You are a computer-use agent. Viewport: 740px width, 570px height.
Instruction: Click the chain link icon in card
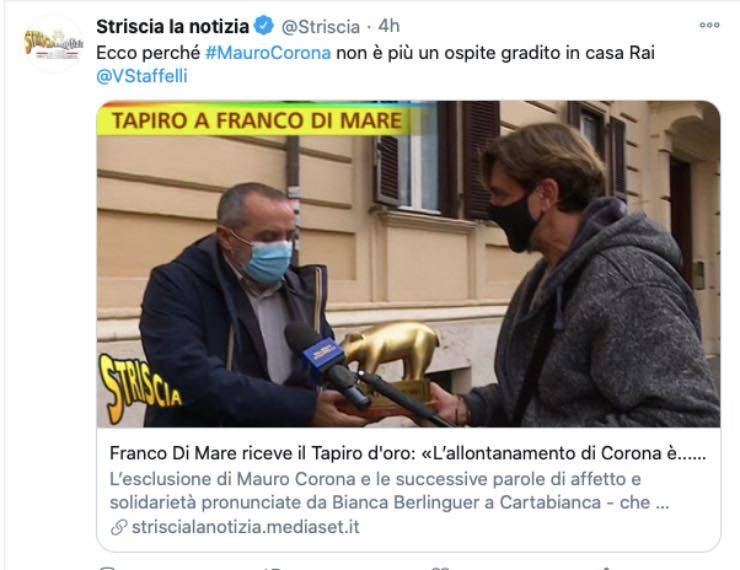[119, 527]
